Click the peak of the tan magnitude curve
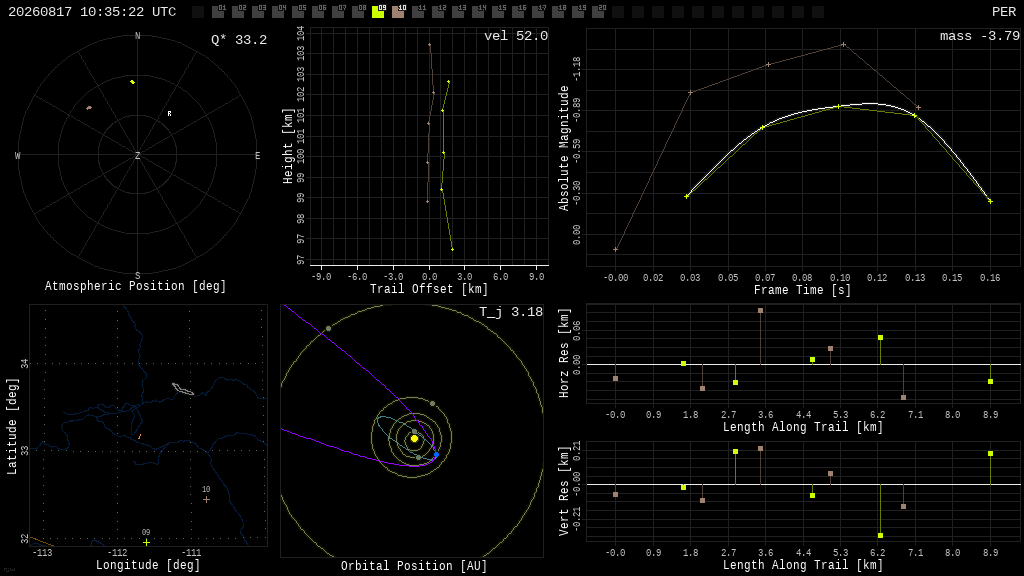The height and width of the screenshot is (576, 1024). click(x=843, y=44)
